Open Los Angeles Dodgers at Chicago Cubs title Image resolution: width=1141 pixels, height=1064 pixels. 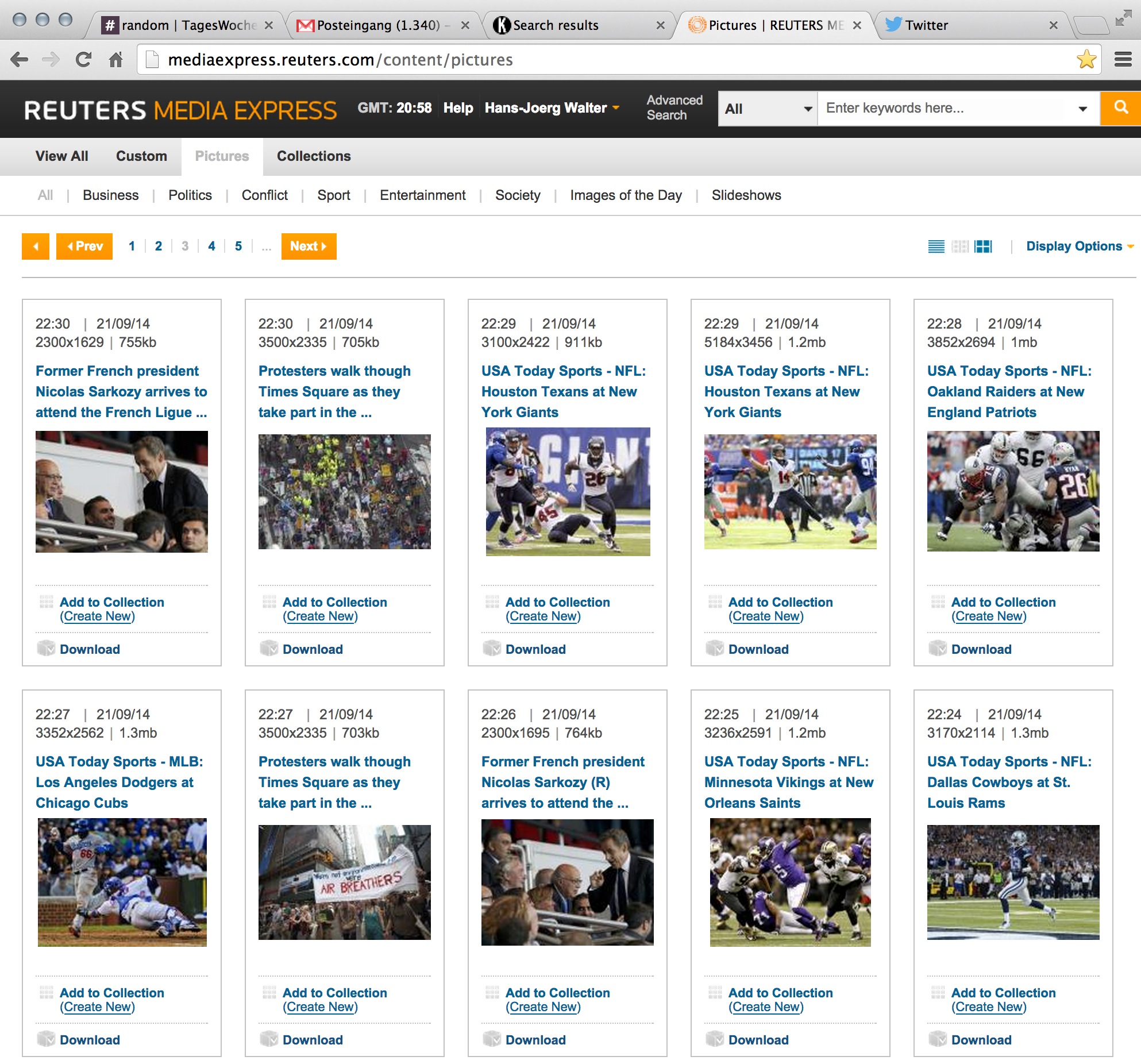(x=120, y=782)
